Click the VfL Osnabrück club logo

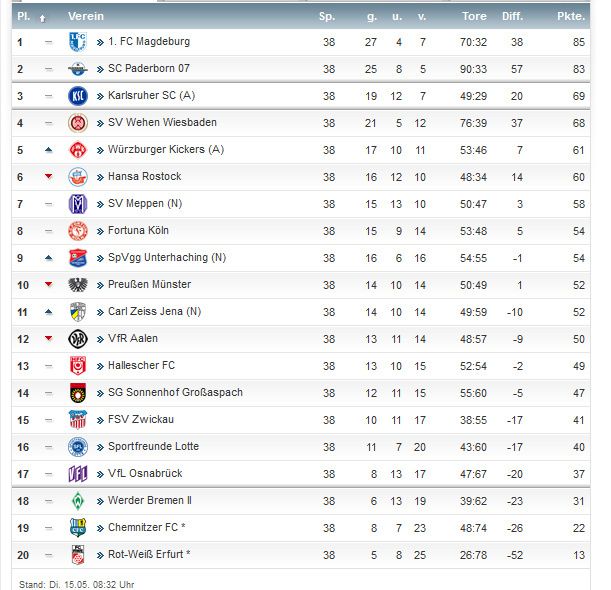pos(77,473)
